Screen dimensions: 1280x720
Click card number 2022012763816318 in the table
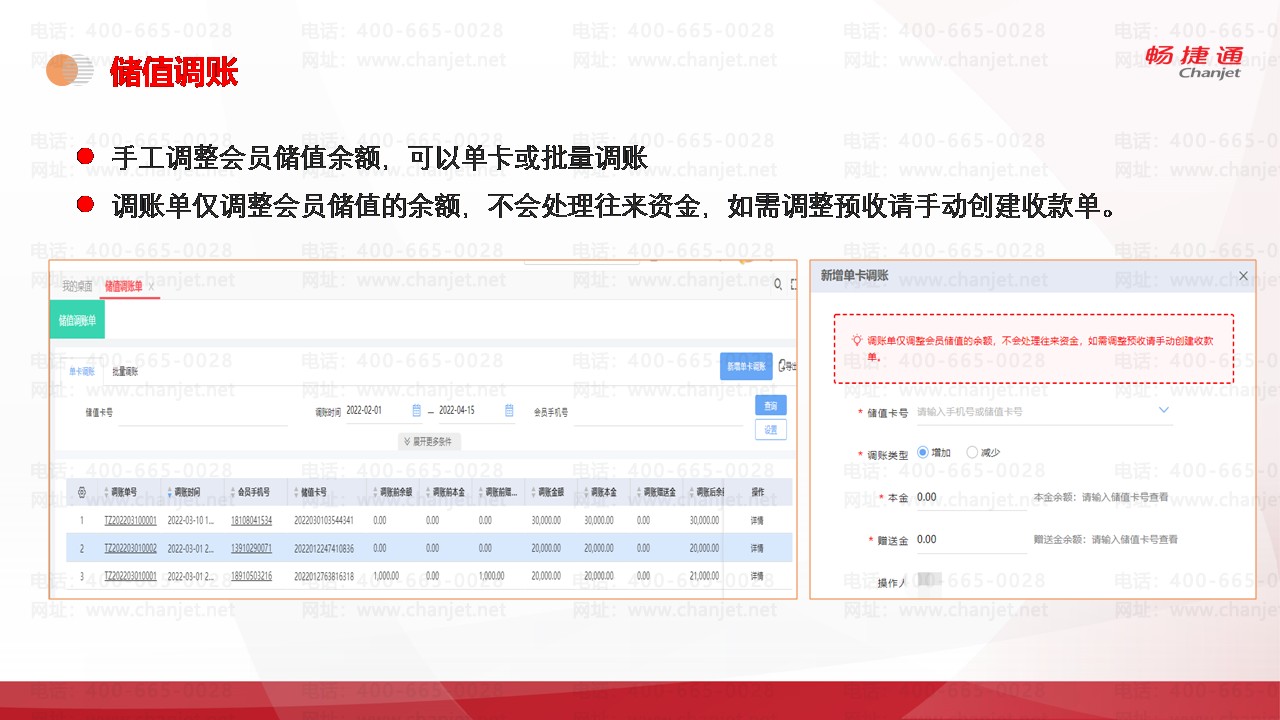(323, 576)
